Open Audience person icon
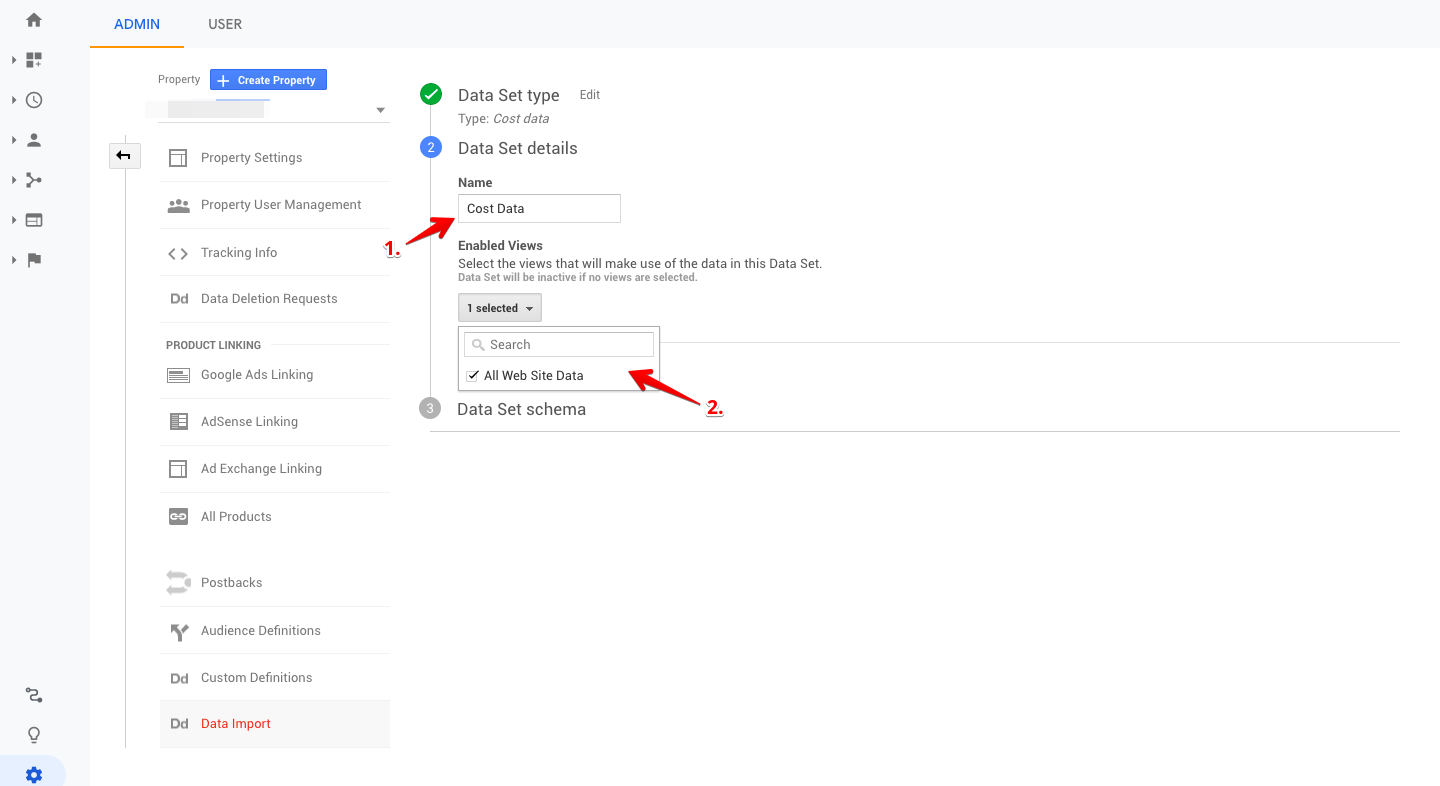This screenshot has height=786, width=1440. click(x=34, y=140)
